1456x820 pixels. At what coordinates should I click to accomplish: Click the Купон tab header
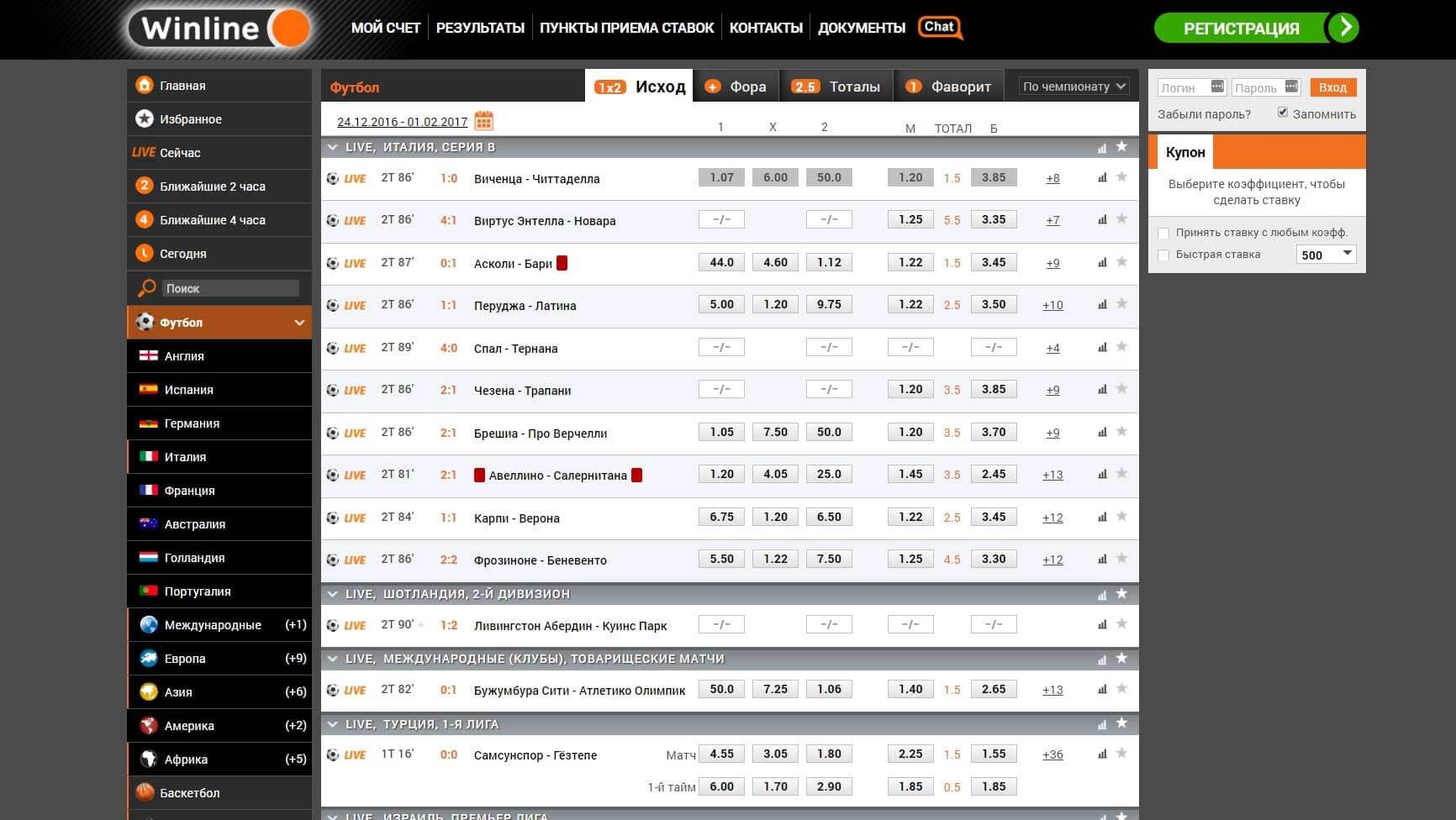(x=1185, y=152)
